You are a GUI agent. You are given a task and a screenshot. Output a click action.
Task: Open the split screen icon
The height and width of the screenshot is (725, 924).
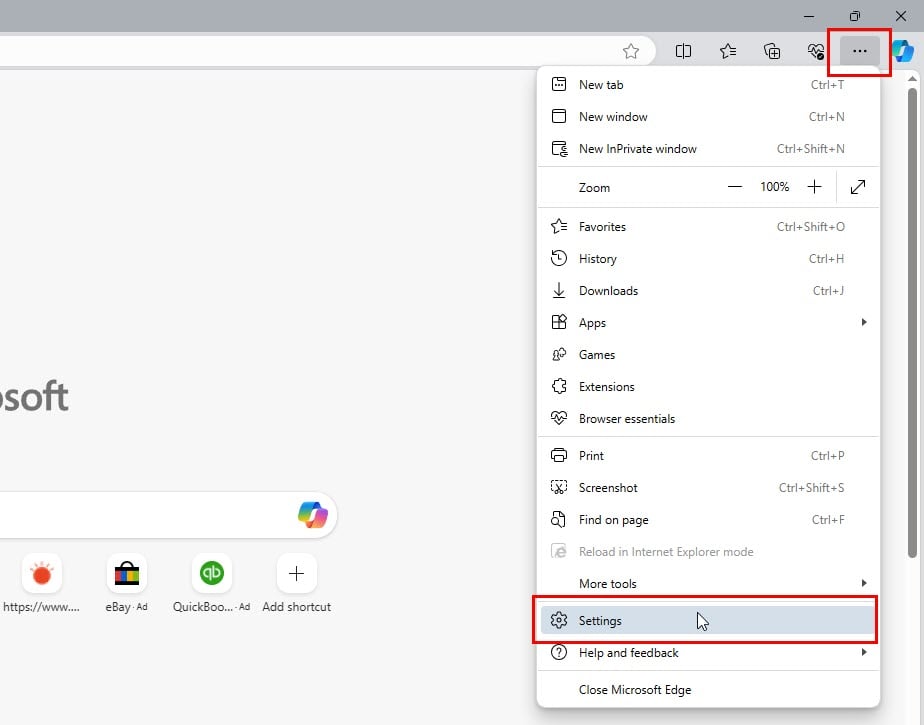click(x=684, y=50)
